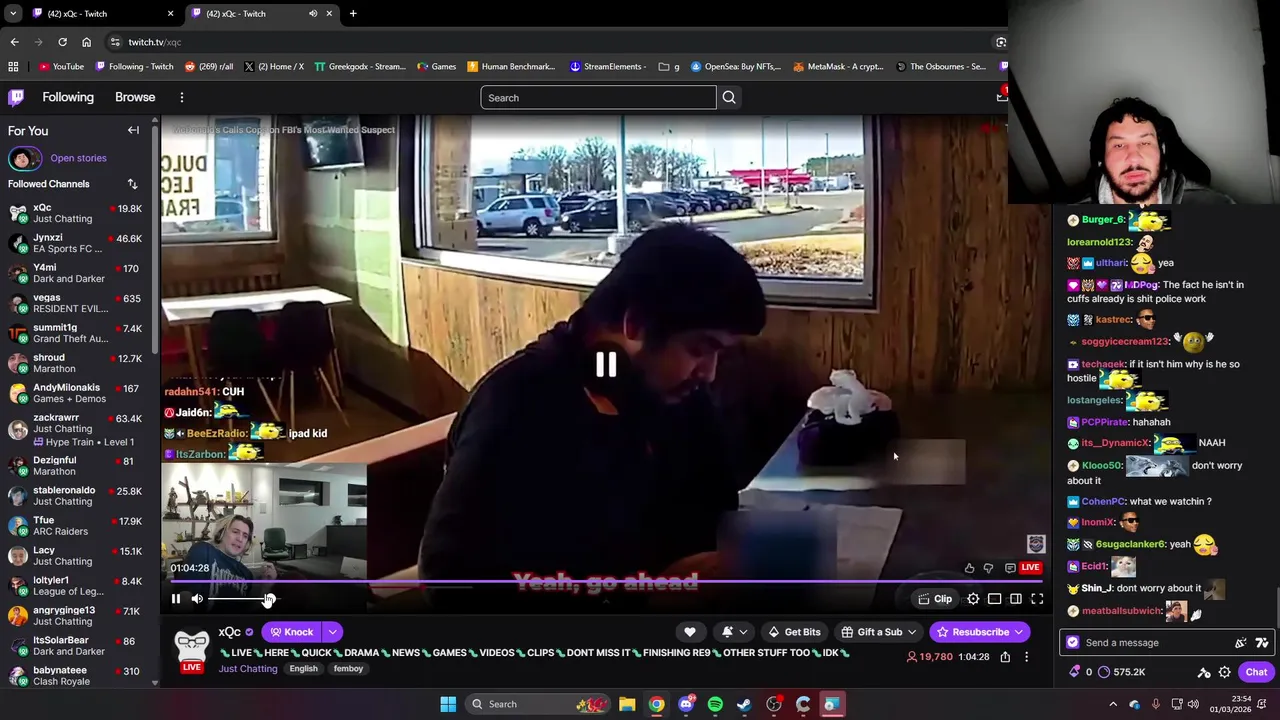The image size is (1280, 720).
Task: Open the stream options three-dot menu
Action: click(1026, 657)
